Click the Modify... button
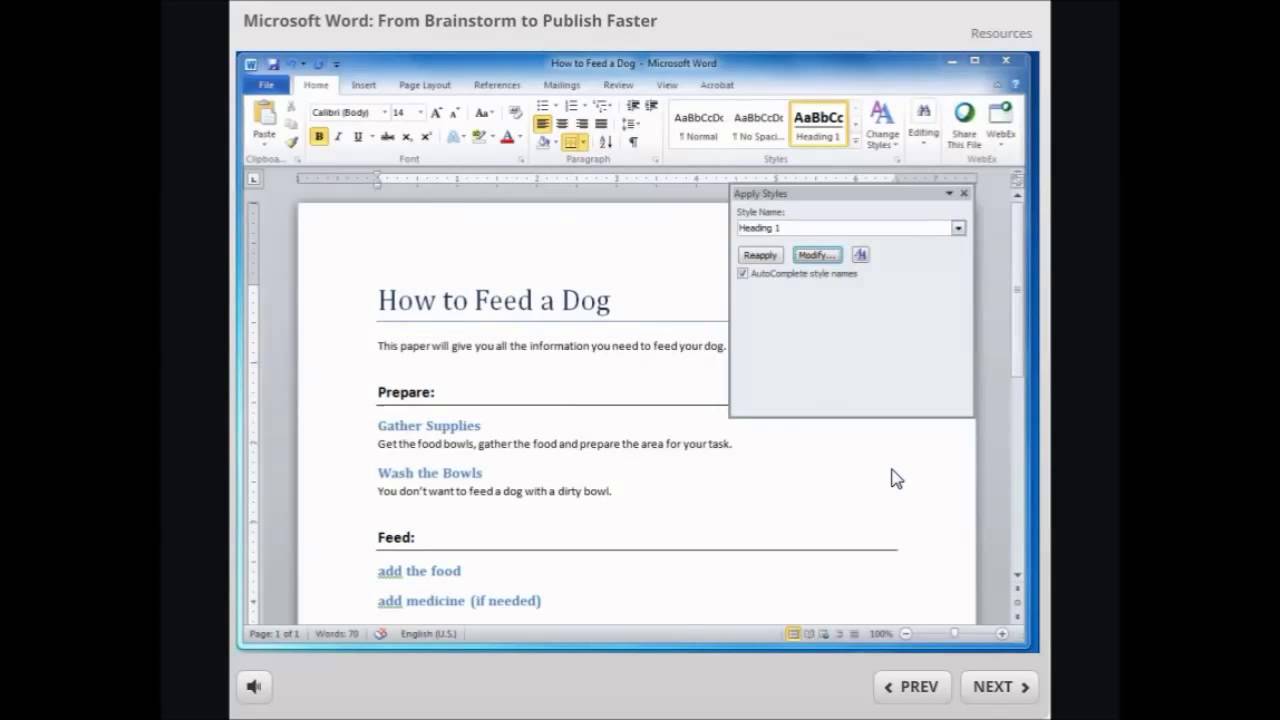This screenshot has height=720, width=1280. click(817, 255)
